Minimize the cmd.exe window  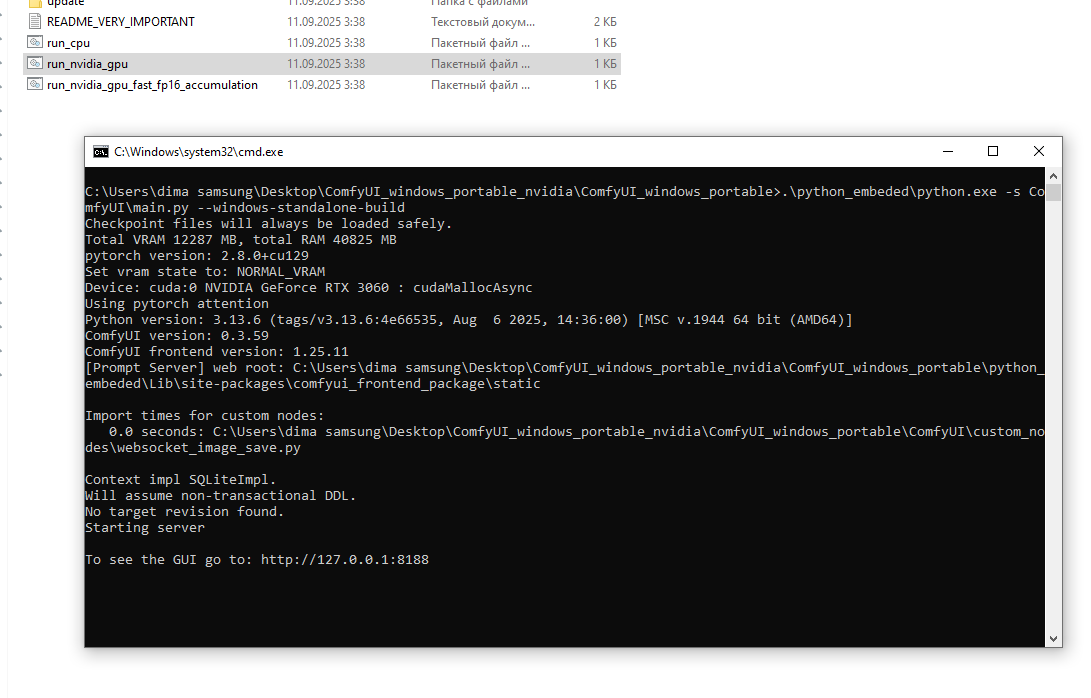tap(948, 151)
